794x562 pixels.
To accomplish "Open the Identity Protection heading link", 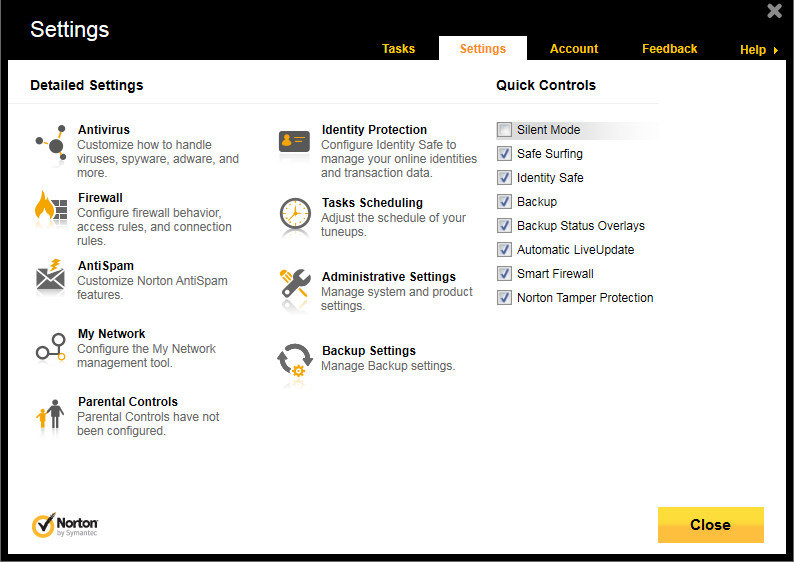I will (x=374, y=130).
